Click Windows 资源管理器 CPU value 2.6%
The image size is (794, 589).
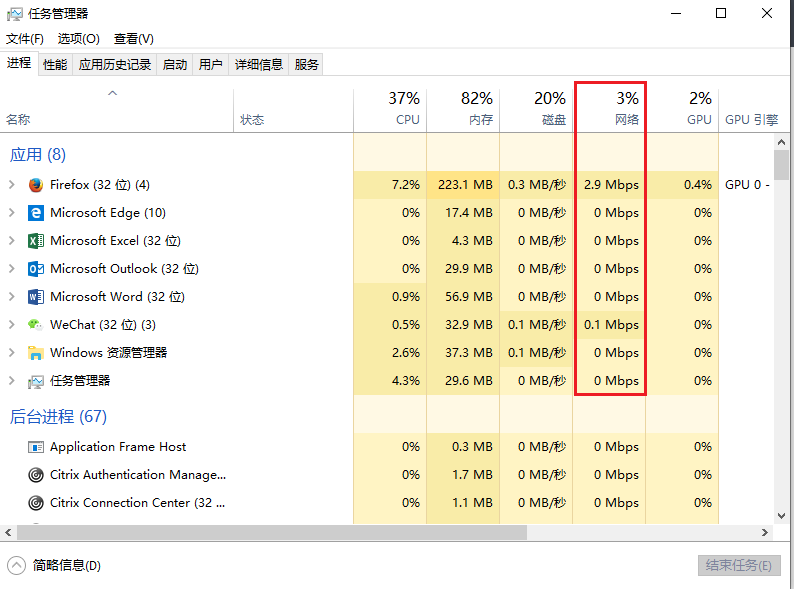tap(406, 352)
